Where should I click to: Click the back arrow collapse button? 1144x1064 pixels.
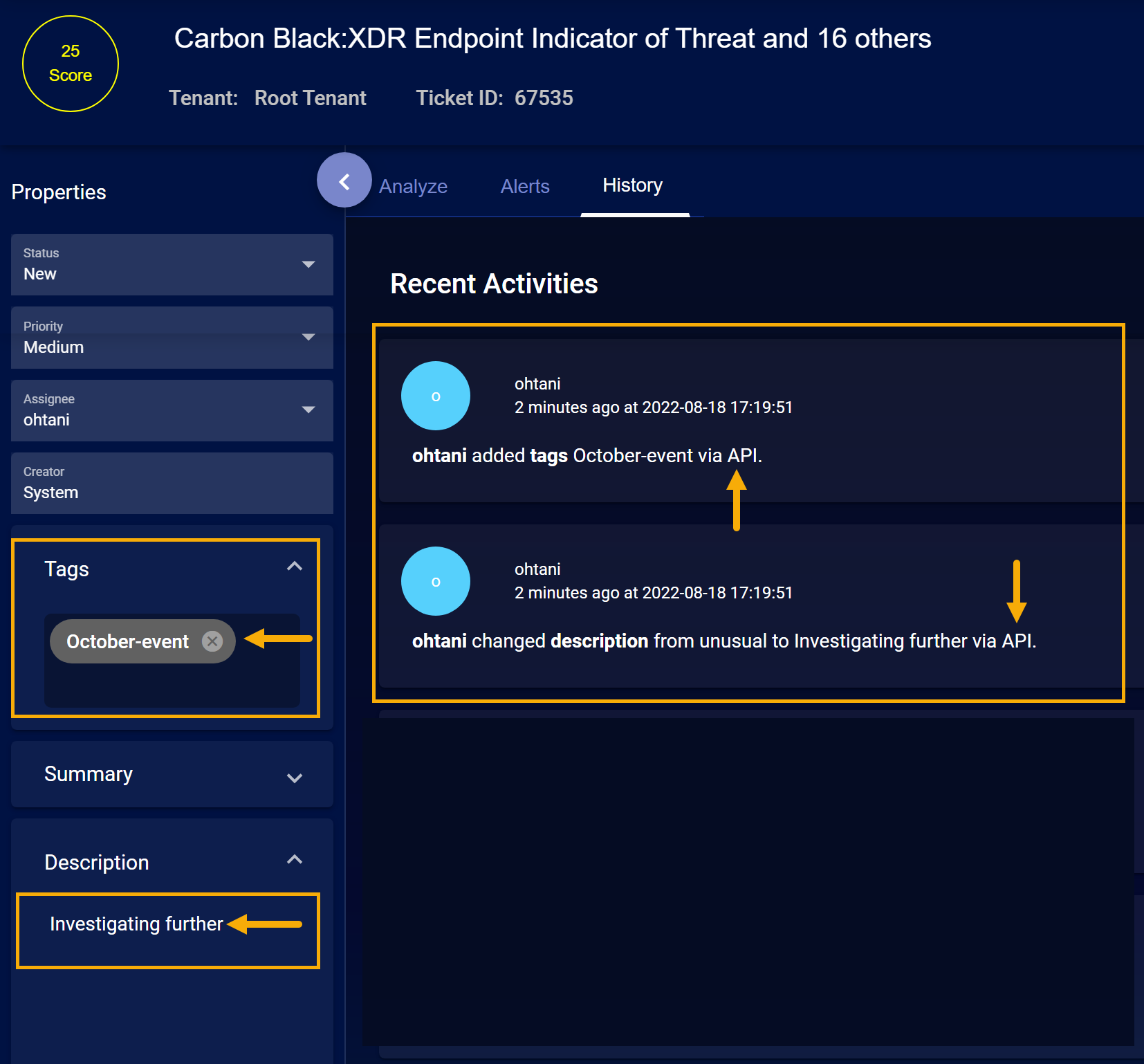pos(344,181)
